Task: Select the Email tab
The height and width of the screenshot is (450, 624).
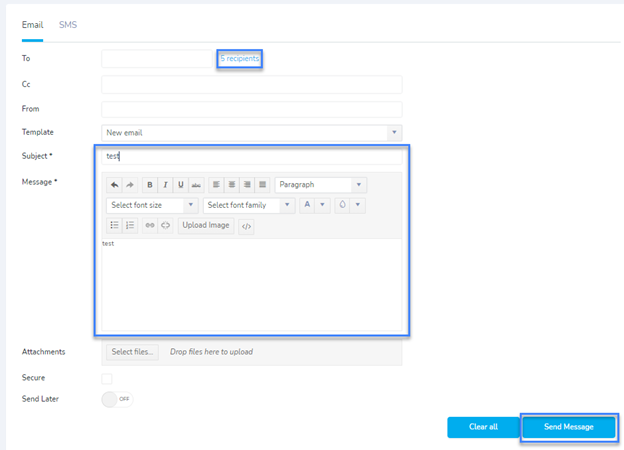Action: coord(32,24)
